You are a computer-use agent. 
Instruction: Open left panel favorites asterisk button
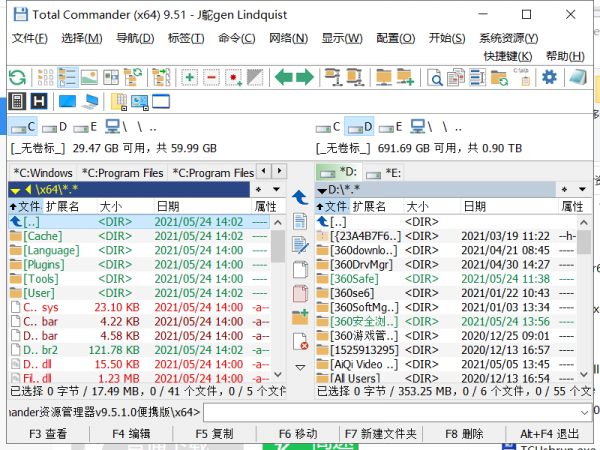pos(259,189)
